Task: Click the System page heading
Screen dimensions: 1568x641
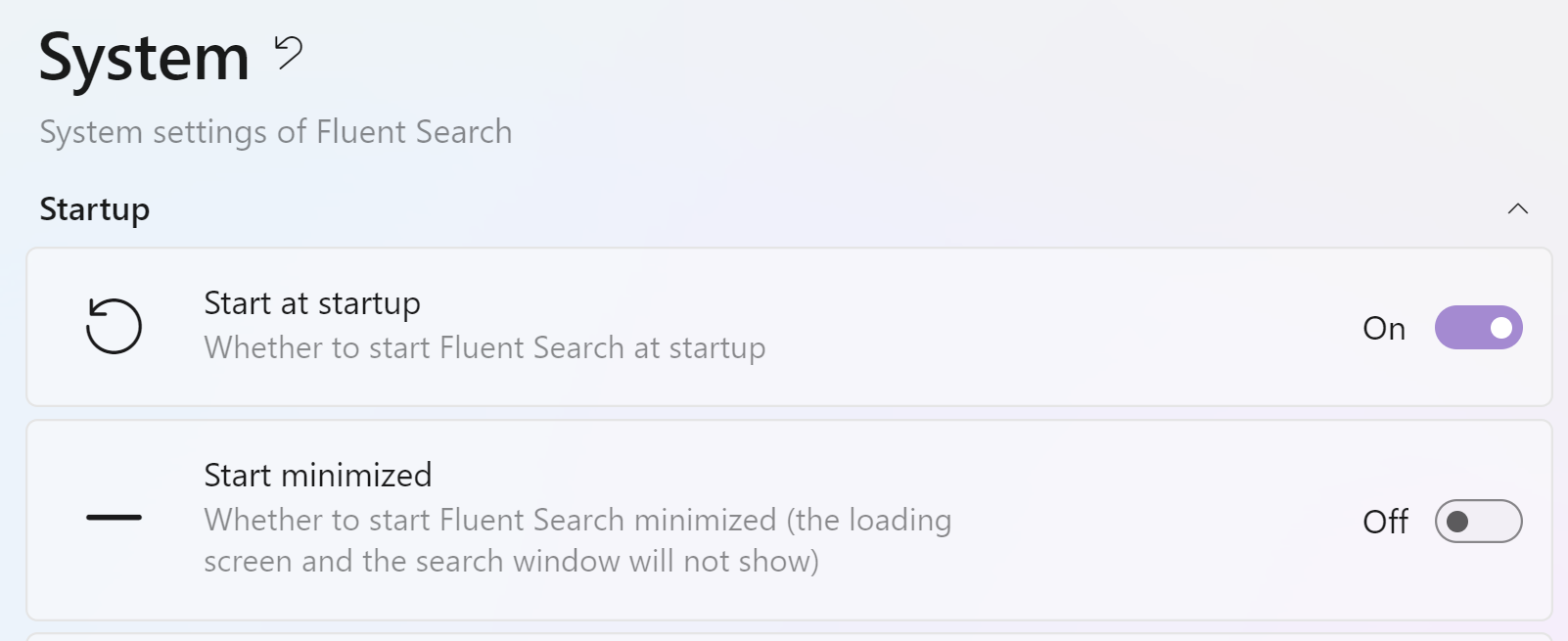Action: coord(143,57)
